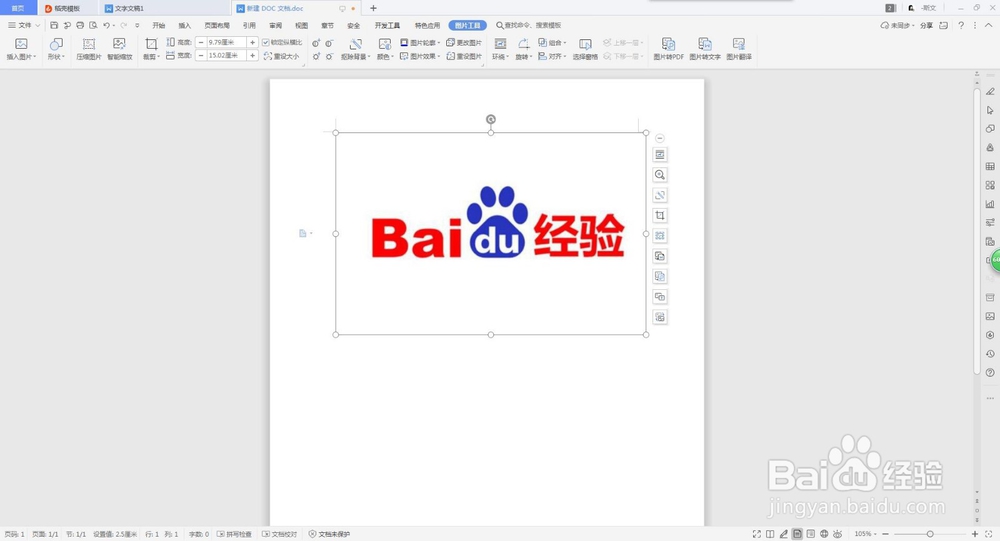This screenshot has width=1000, height=541.
Task: Open the 105% zoom level dropdown
Action: (x=865, y=534)
